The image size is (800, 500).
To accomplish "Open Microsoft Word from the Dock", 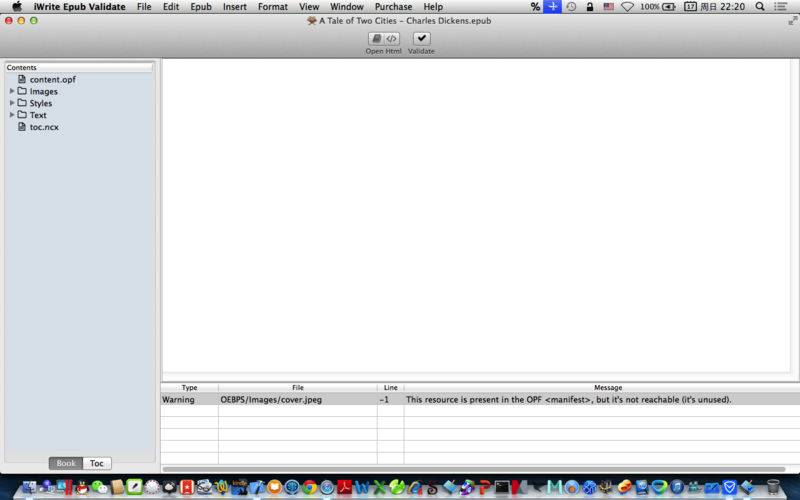I will point(362,487).
